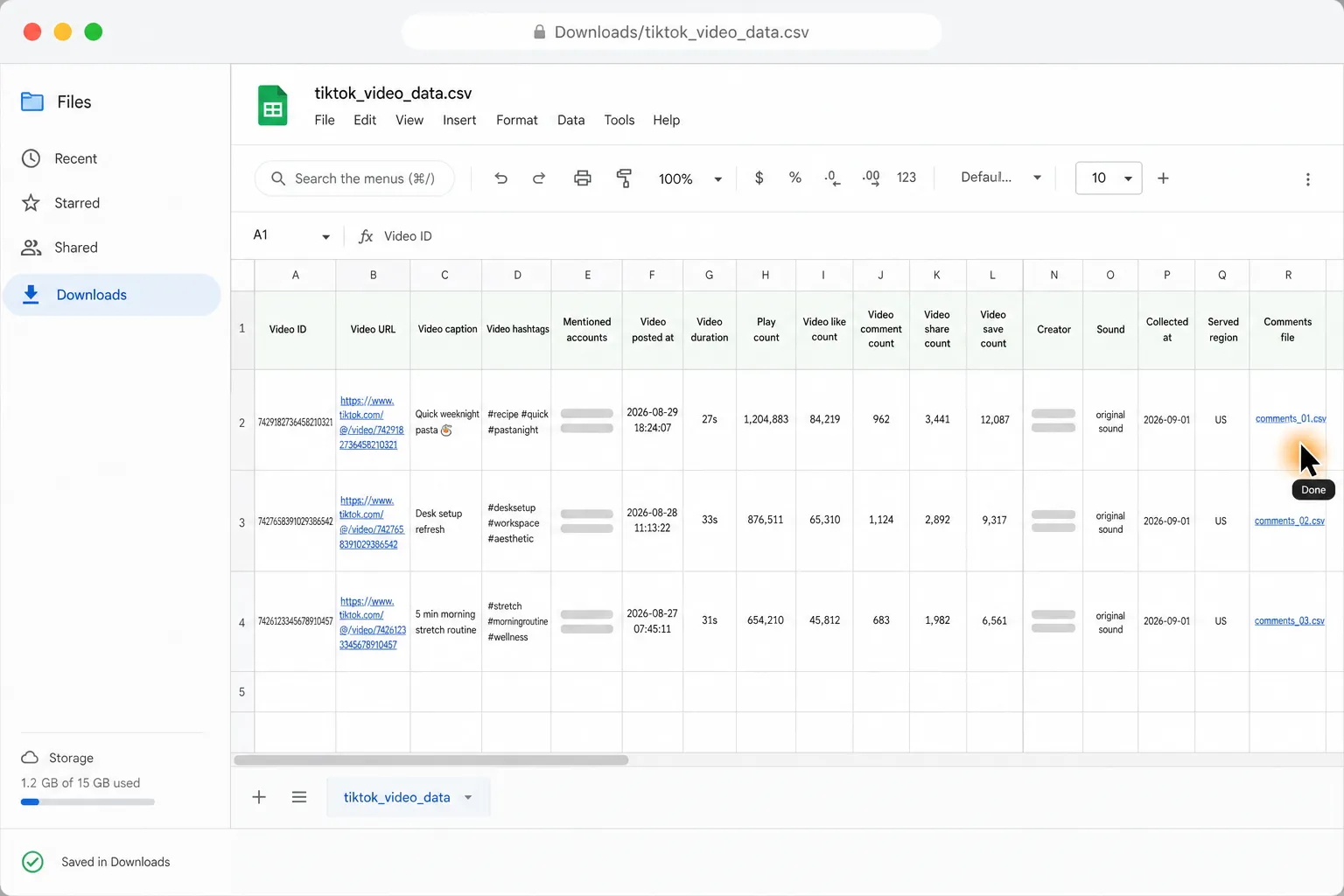Increase font size with plus icon
This screenshot has width=1344, height=896.
(x=1163, y=178)
